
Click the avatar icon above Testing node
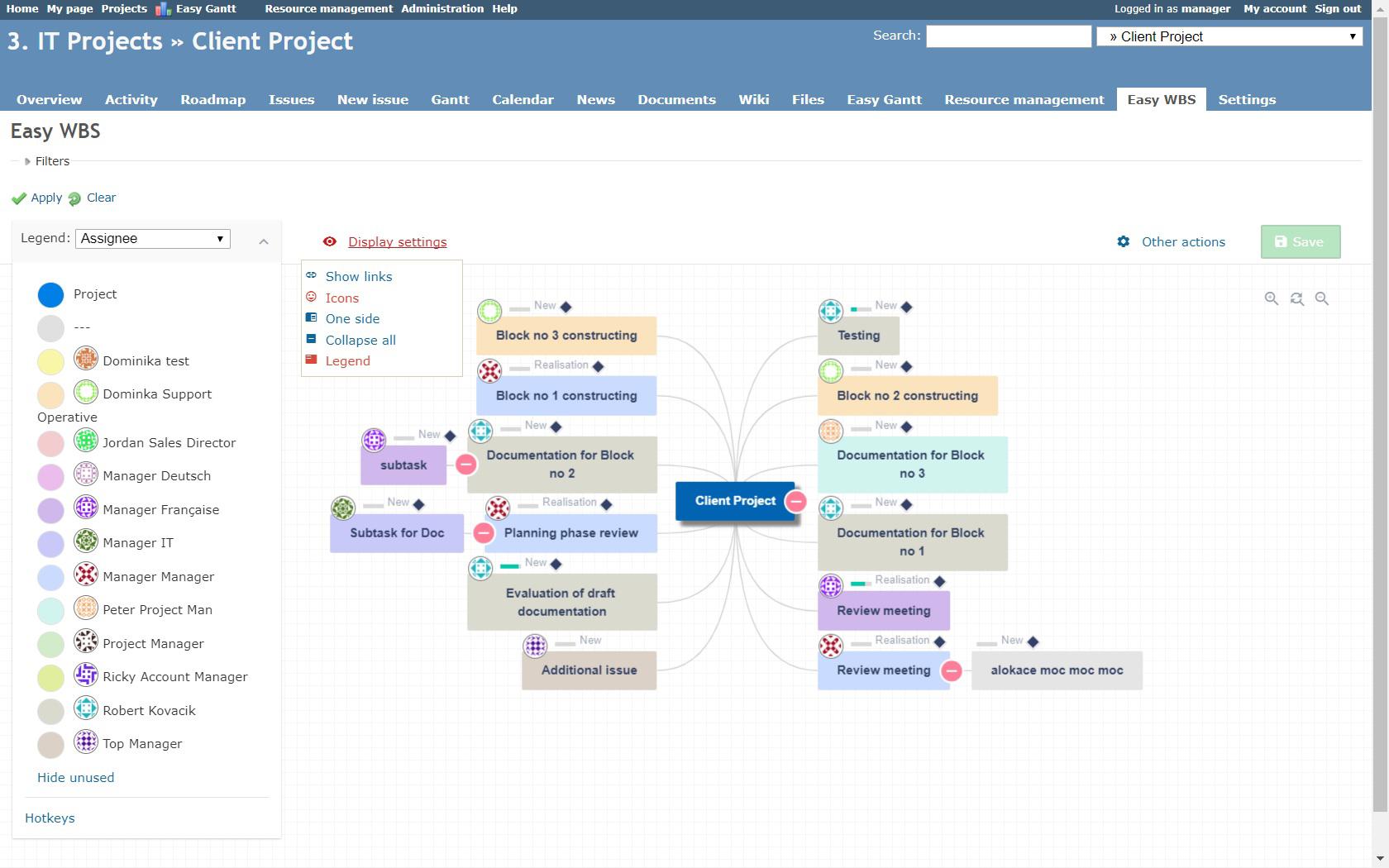[830, 311]
